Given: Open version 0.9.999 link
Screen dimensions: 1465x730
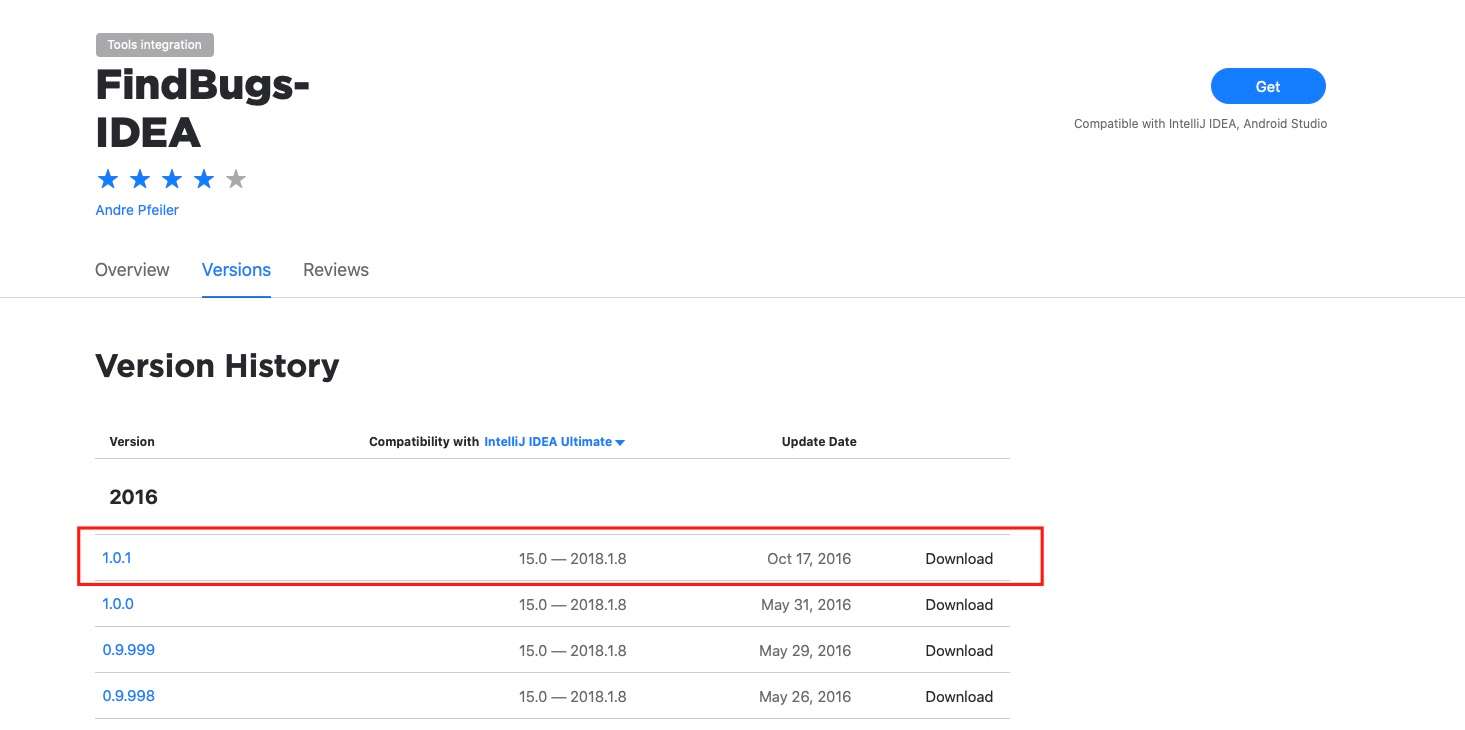Looking at the screenshot, I should (129, 650).
